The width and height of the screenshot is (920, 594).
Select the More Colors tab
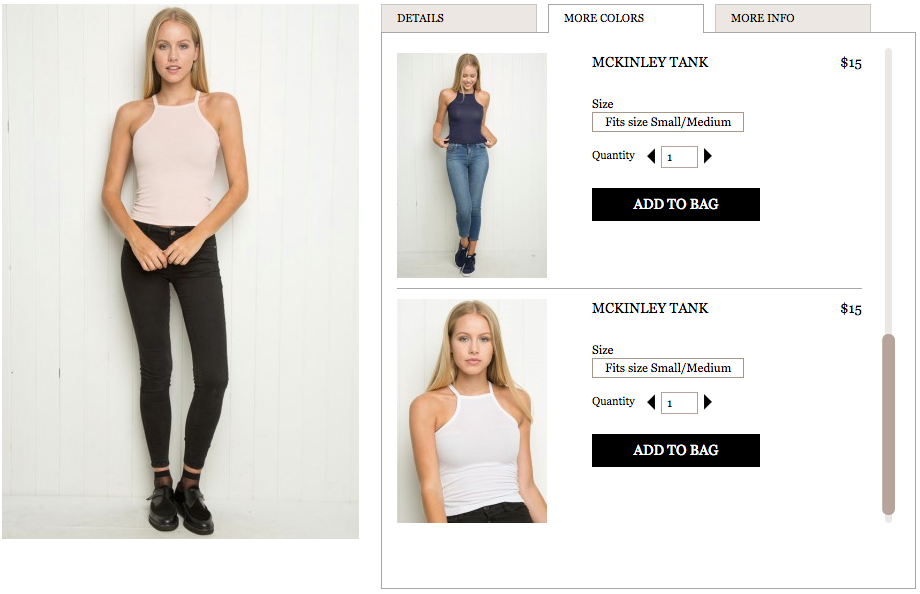(626, 18)
